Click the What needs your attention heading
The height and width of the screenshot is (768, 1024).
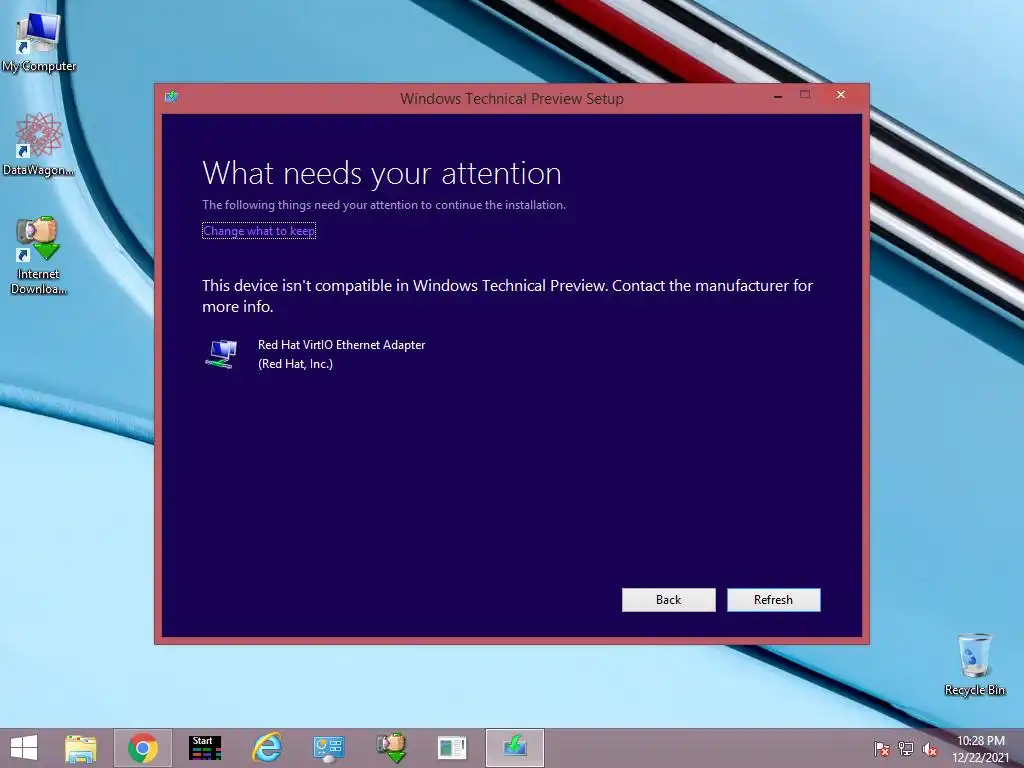[x=381, y=174]
